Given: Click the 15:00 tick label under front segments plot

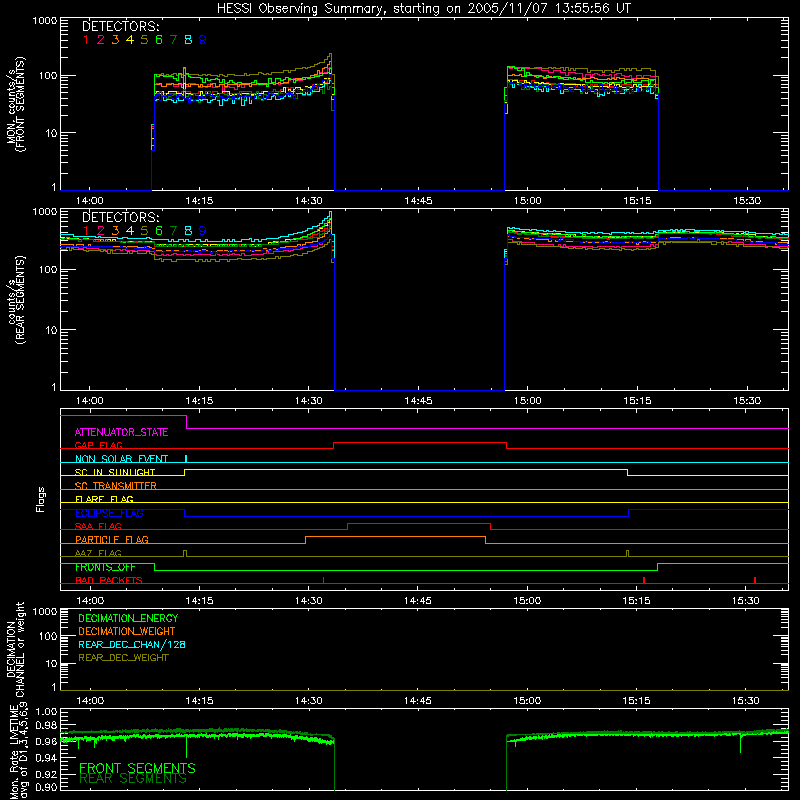Looking at the screenshot, I should (527, 201).
